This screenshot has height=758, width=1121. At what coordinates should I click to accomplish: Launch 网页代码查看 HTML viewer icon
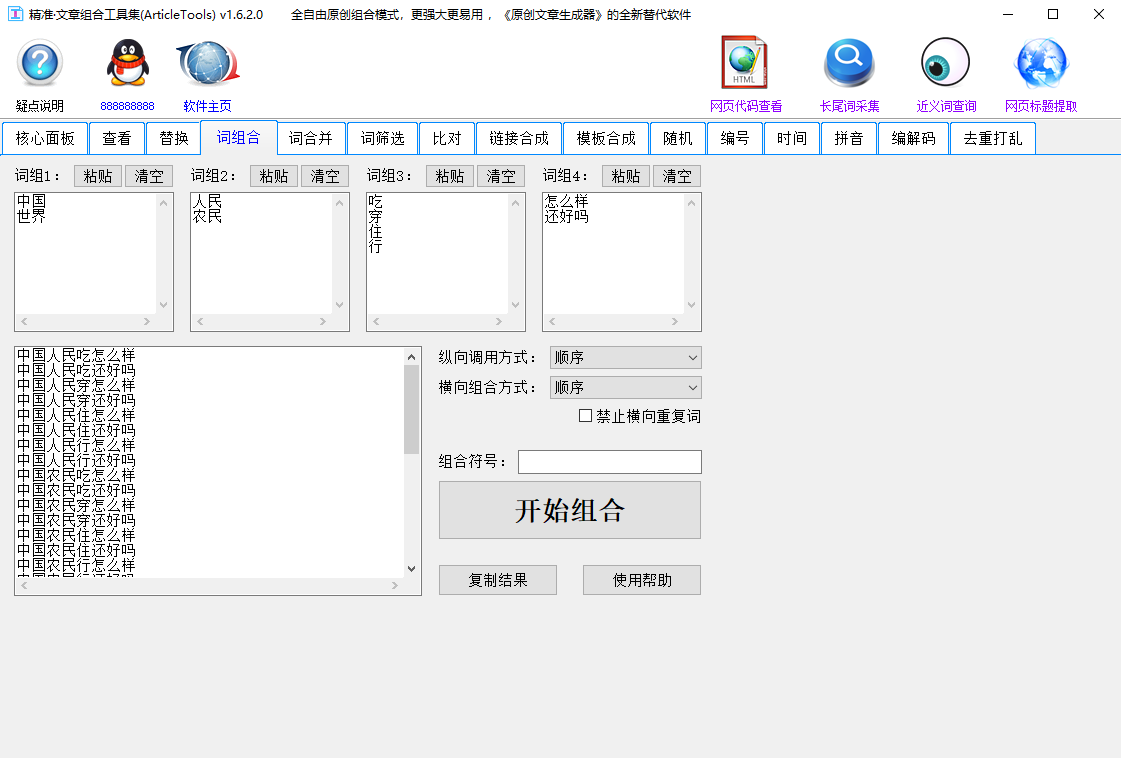click(744, 66)
